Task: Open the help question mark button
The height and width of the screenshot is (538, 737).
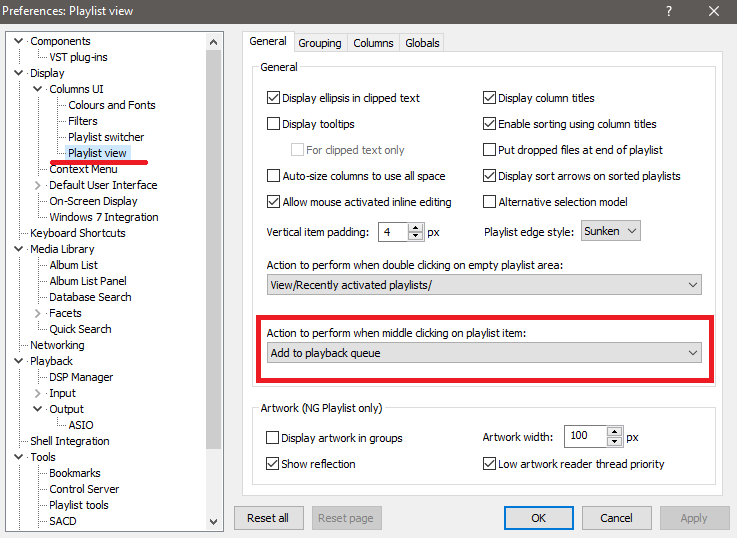Action: [668, 11]
